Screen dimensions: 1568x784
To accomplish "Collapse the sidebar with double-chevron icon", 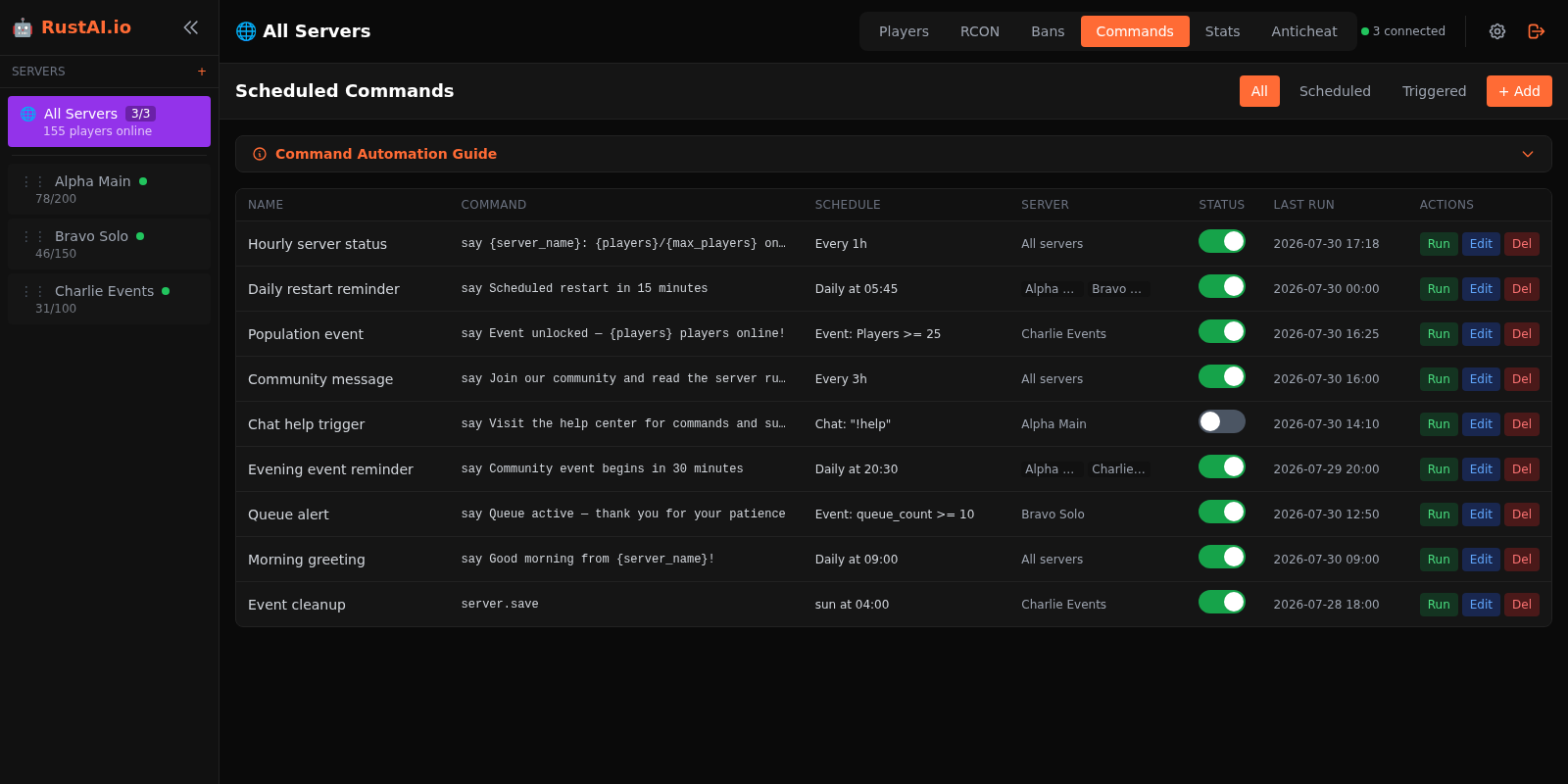I will (x=191, y=27).
